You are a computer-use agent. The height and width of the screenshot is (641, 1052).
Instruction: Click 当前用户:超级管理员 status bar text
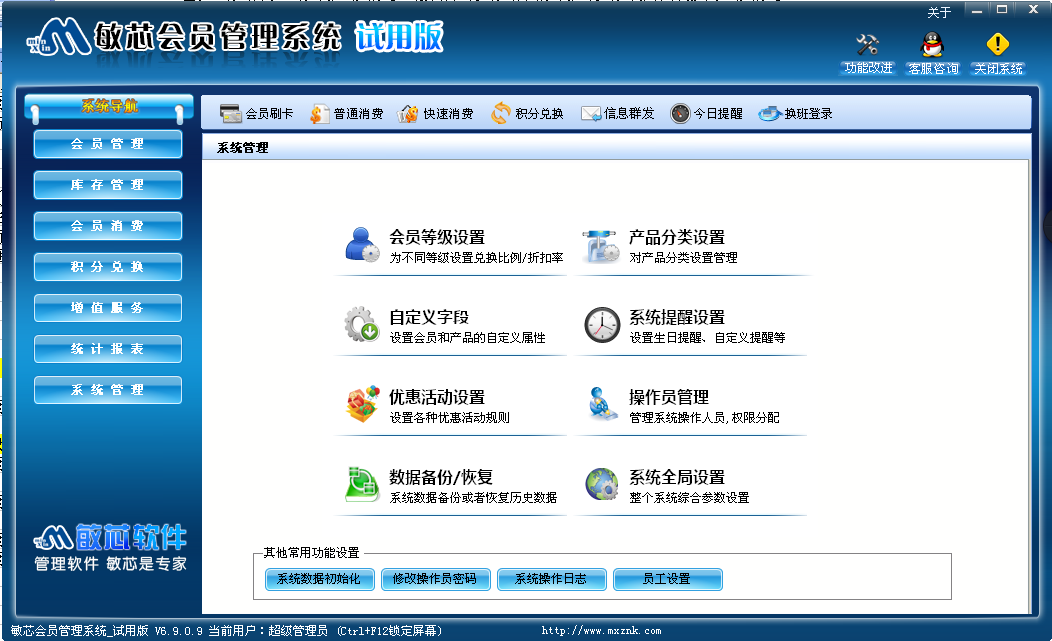(268, 631)
